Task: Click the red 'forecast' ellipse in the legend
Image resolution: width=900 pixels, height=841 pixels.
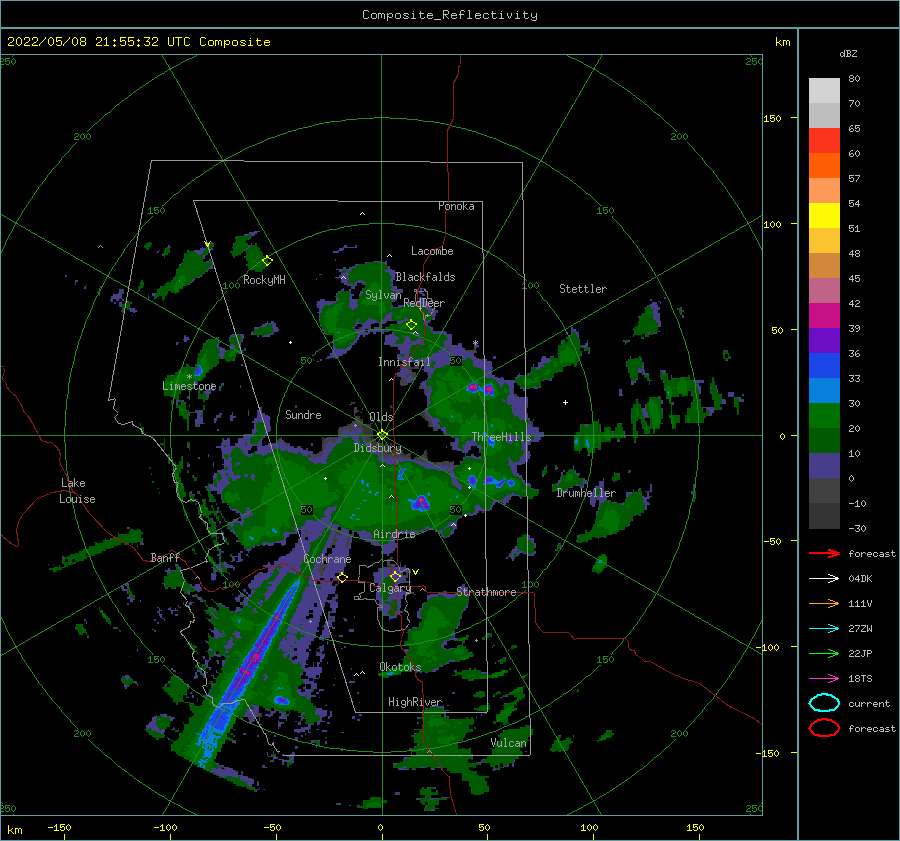Action: tap(824, 728)
